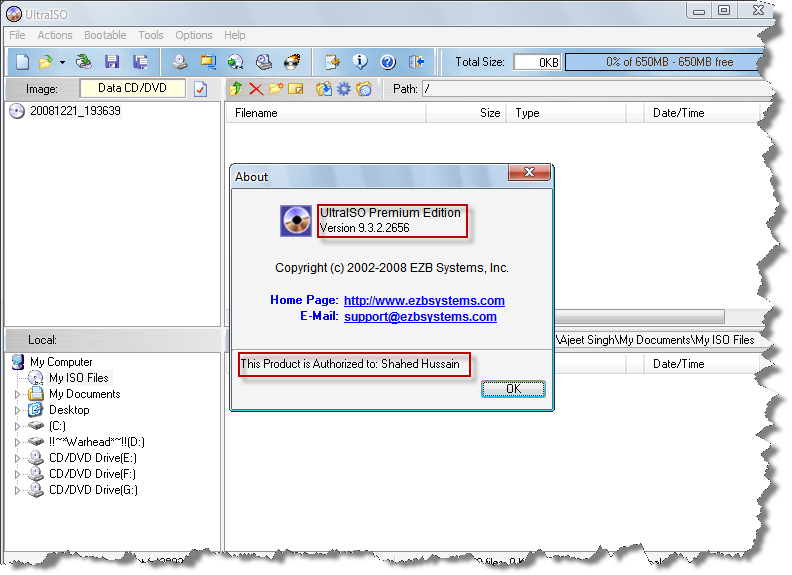Click the Extract folder with blue arrow icon
The height and width of the screenshot is (575, 792).
coord(324,89)
